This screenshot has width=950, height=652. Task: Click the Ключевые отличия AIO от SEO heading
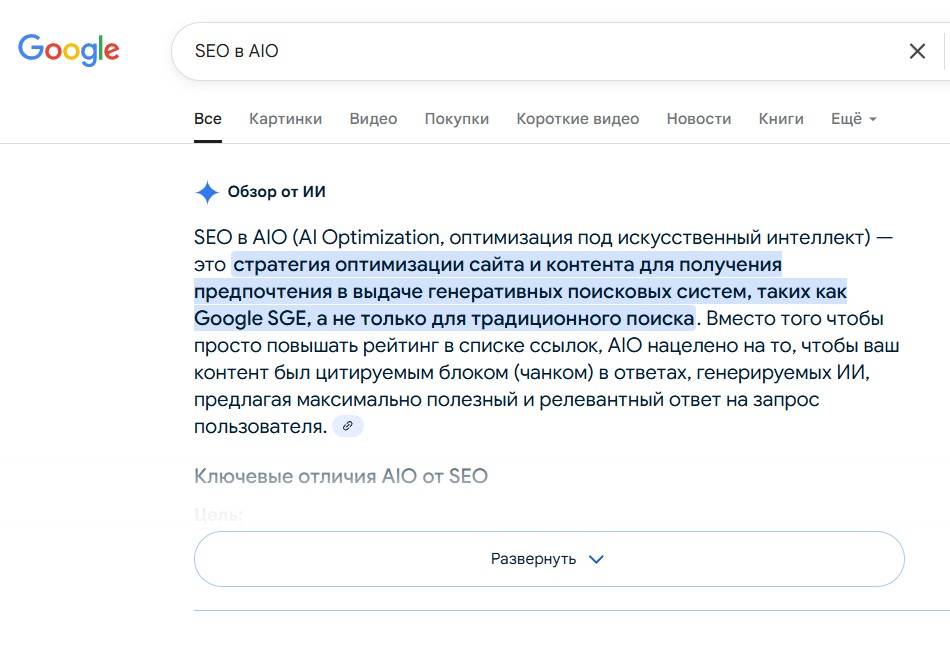point(340,476)
